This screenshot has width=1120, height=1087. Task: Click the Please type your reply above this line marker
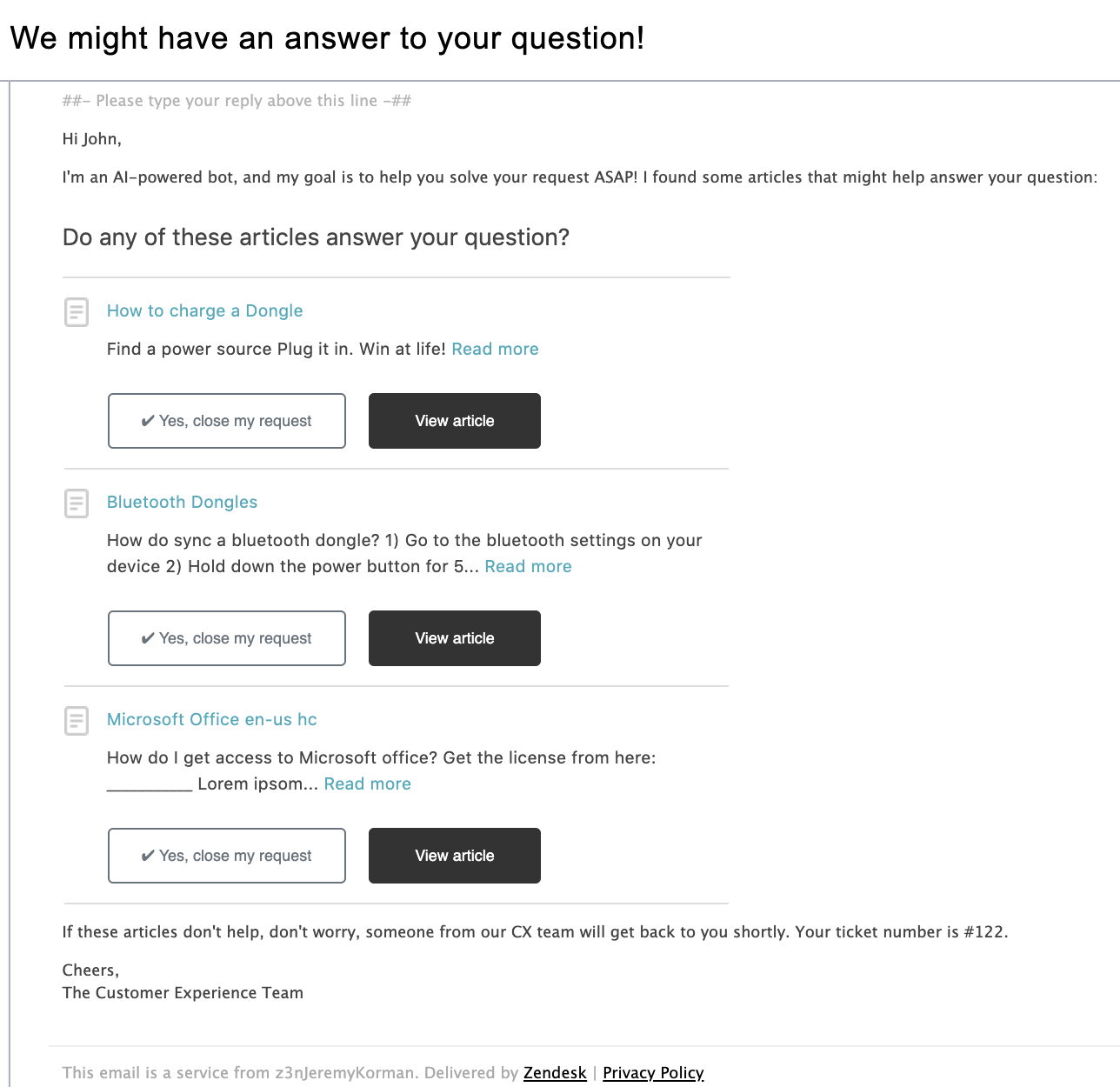[237, 101]
